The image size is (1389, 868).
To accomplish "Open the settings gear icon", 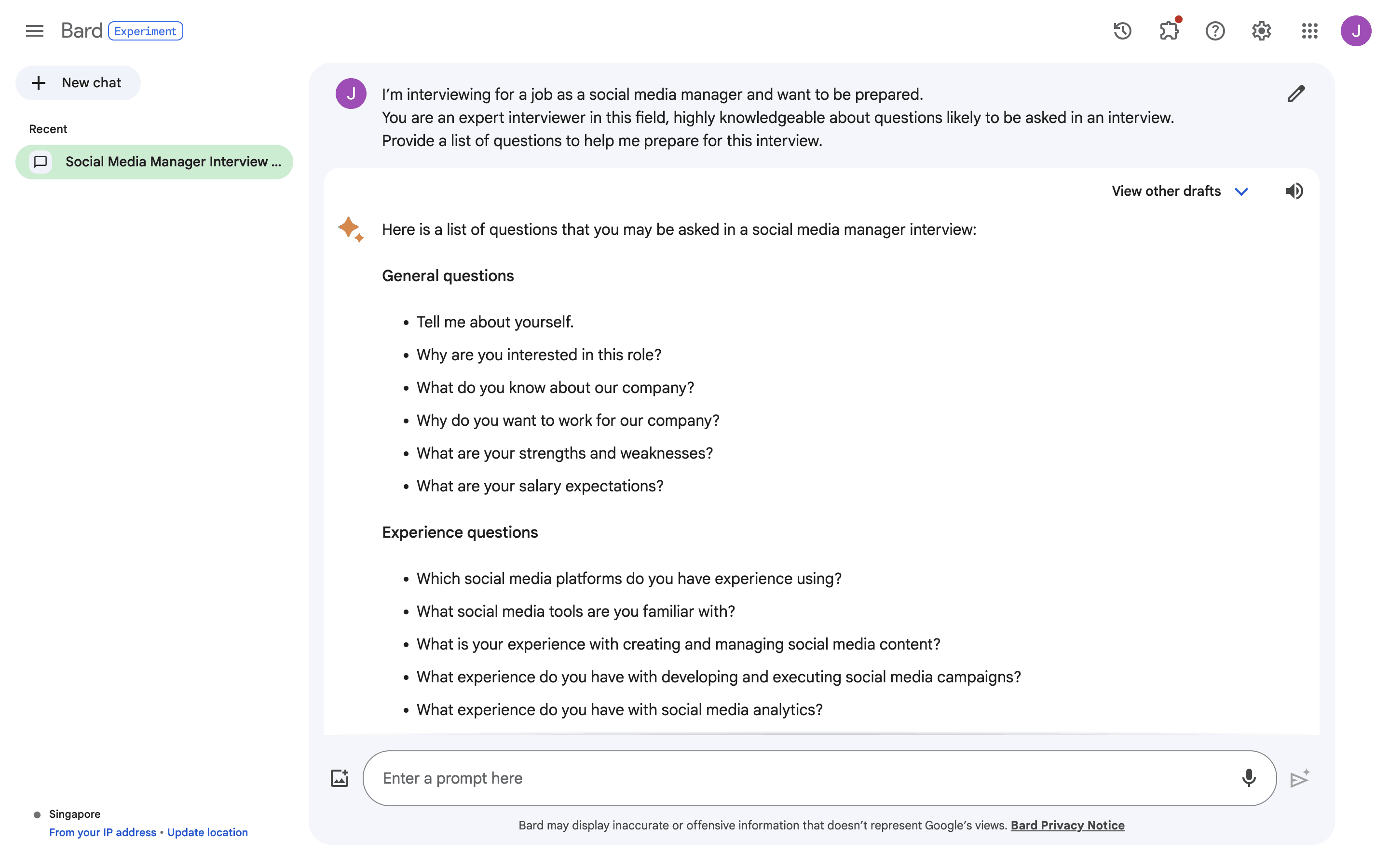I will point(1261,31).
